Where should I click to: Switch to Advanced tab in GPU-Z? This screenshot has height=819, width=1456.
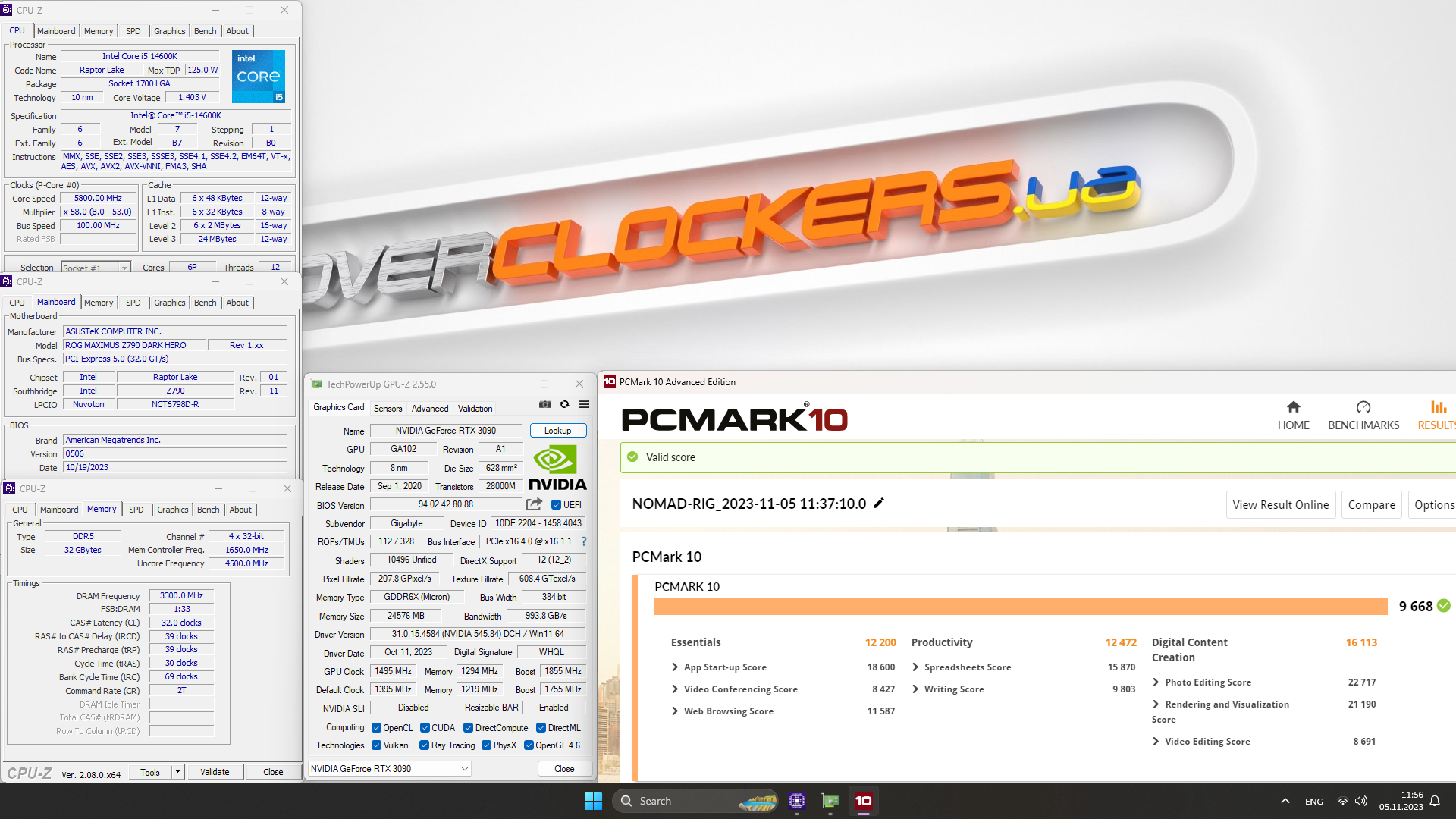[430, 409]
